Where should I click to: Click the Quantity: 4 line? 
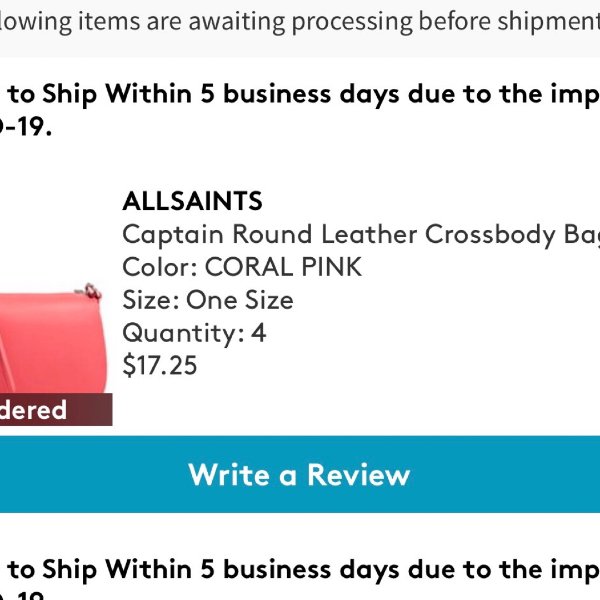(x=194, y=333)
